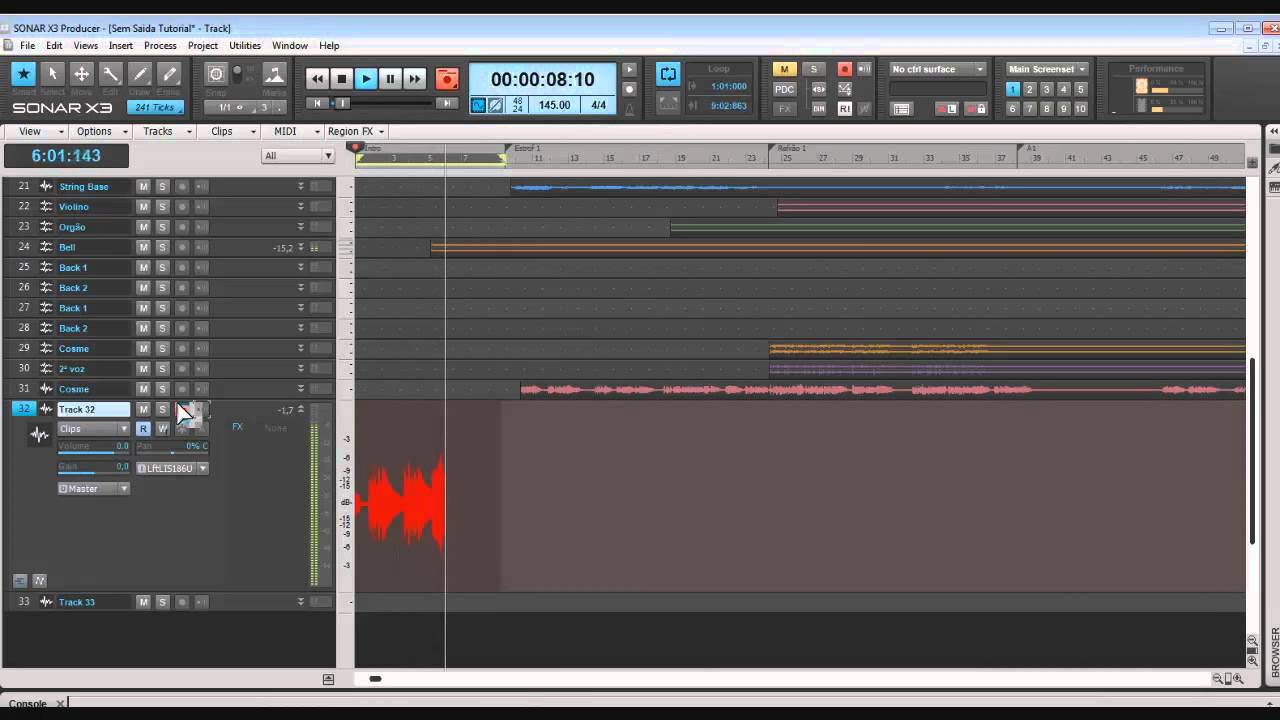
Task: Rewind the transport
Action: click(317, 79)
